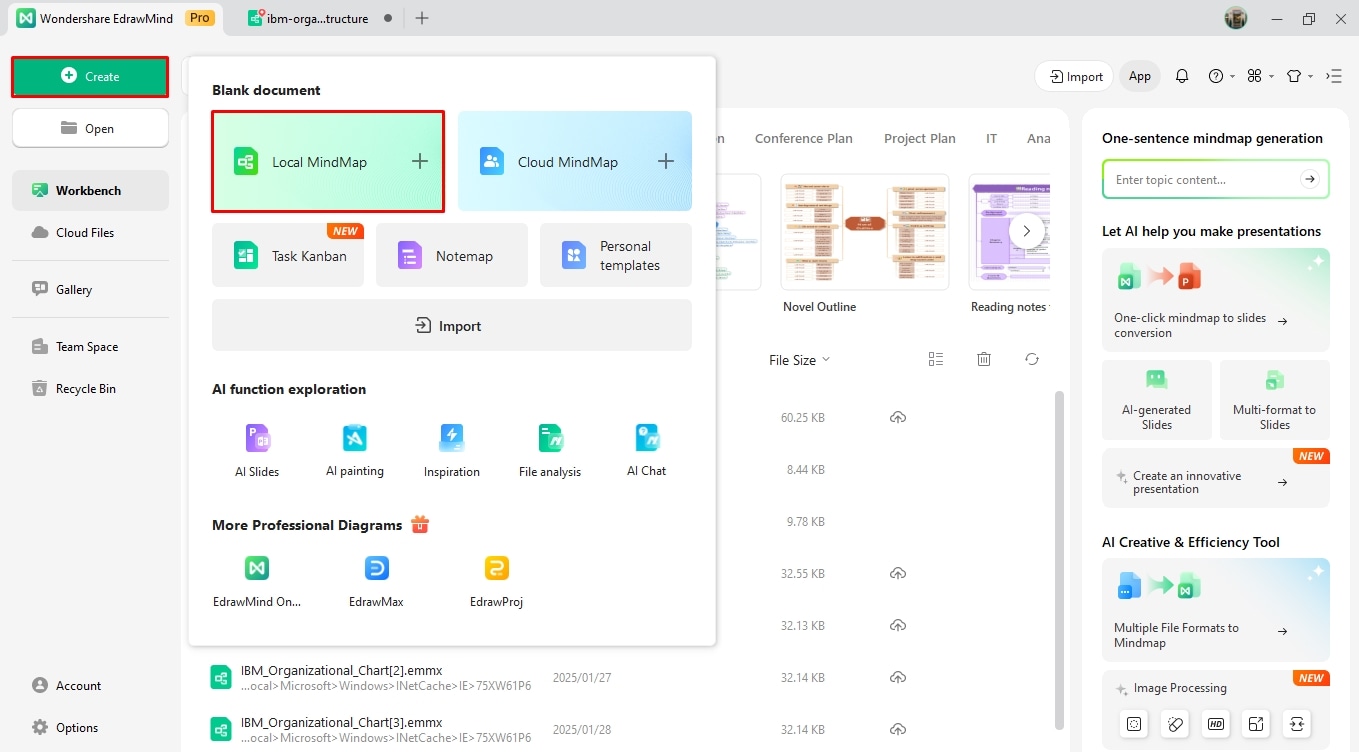Click the top-right Import button

click(x=1075, y=76)
